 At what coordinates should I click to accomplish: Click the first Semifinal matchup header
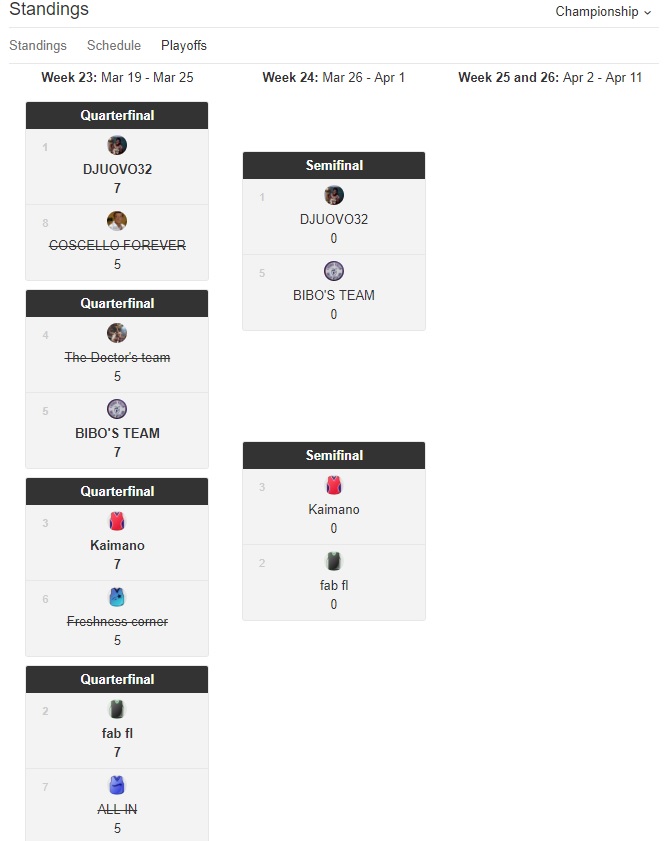pos(334,165)
